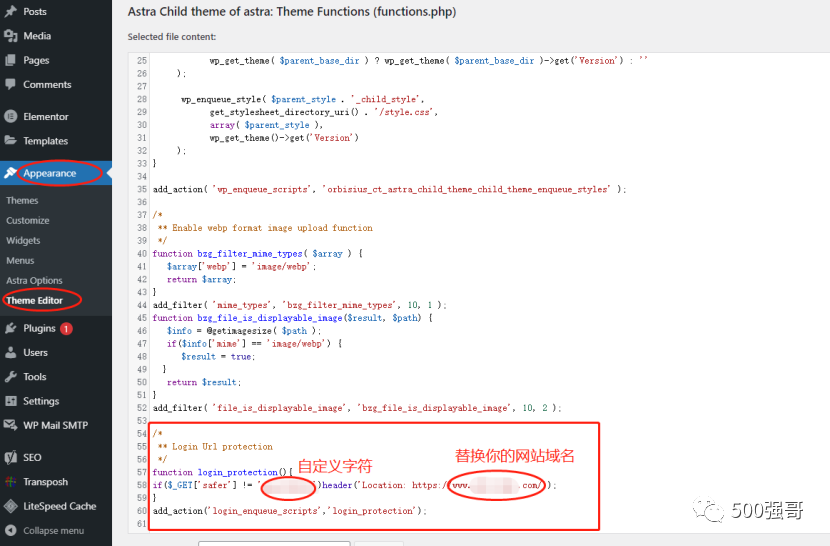Image resolution: width=830 pixels, height=546 pixels.
Task: Click line number 44 in gutter
Action: pyautogui.click(x=141, y=305)
